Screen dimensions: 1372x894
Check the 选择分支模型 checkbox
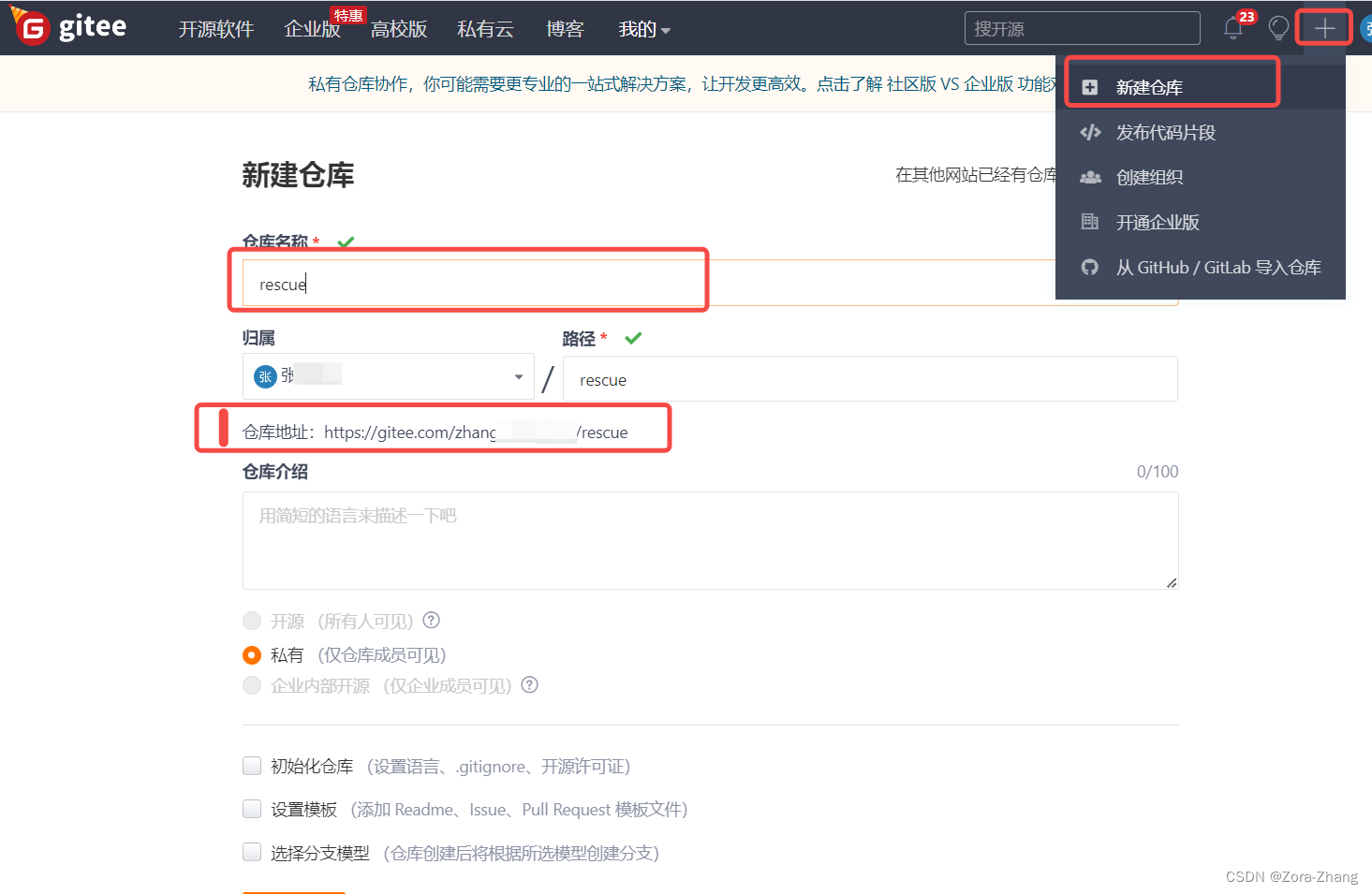click(x=252, y=852)
